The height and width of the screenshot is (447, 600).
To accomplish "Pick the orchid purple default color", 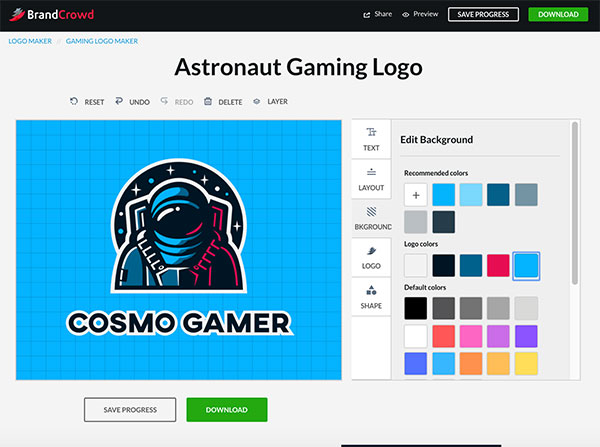I will [x=498, y=336].
